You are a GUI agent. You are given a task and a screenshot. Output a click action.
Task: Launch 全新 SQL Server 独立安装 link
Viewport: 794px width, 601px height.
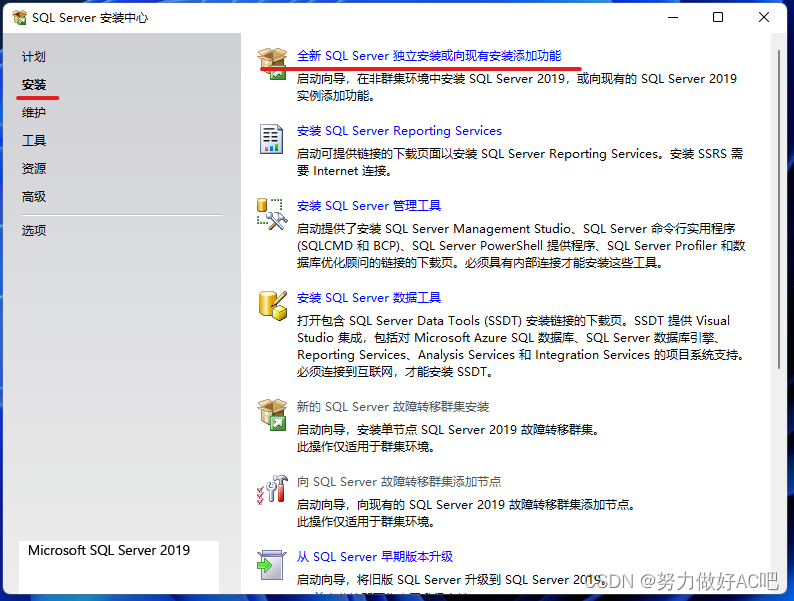(x=429, y=56)
